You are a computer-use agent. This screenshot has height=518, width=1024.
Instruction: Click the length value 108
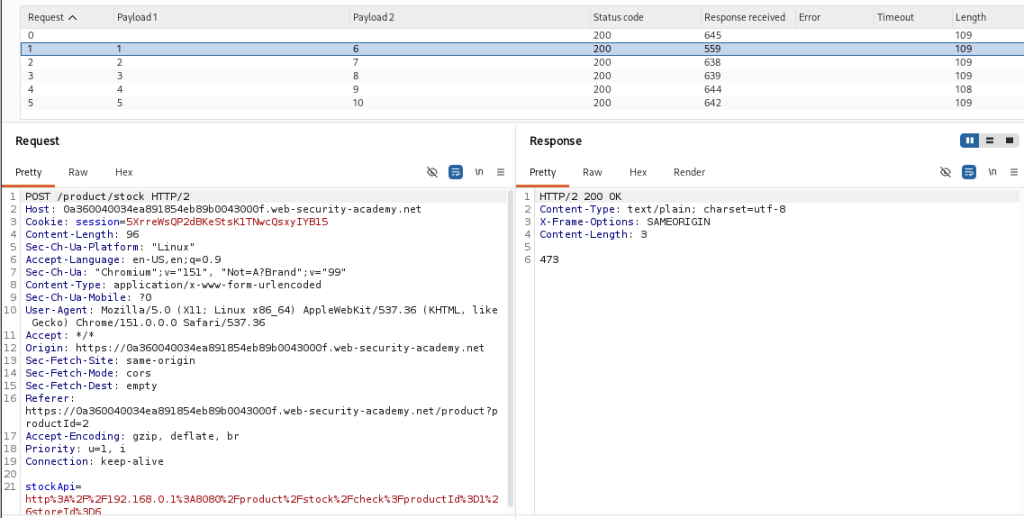click(964, 89)
